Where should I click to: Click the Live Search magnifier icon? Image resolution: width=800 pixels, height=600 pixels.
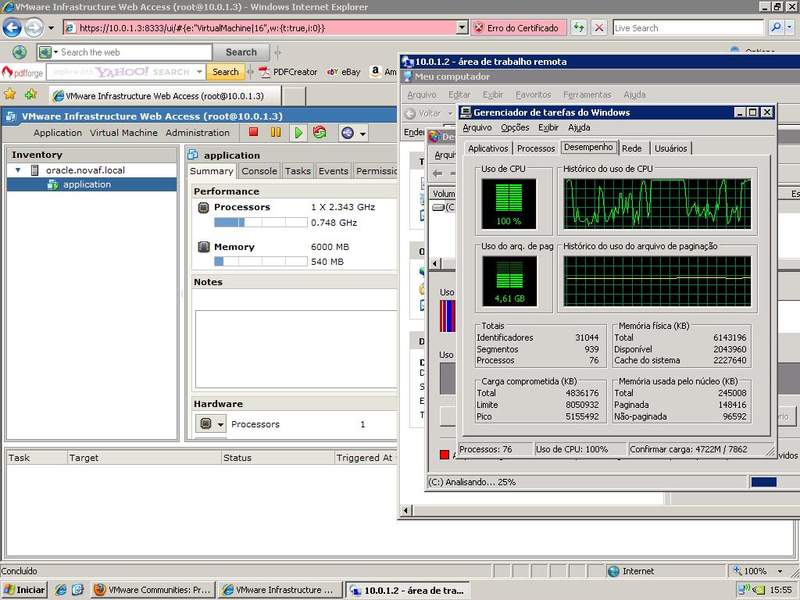(776, 28)
